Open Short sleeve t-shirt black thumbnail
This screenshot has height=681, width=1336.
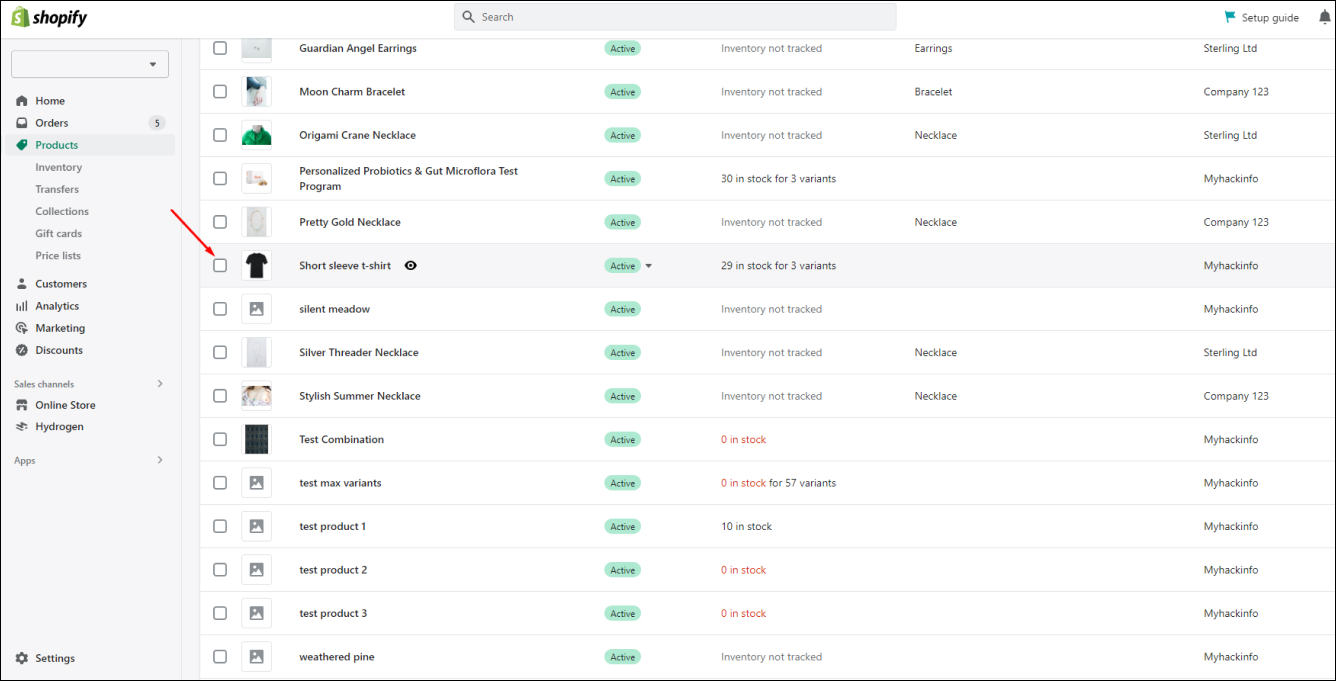coord(256,266)
